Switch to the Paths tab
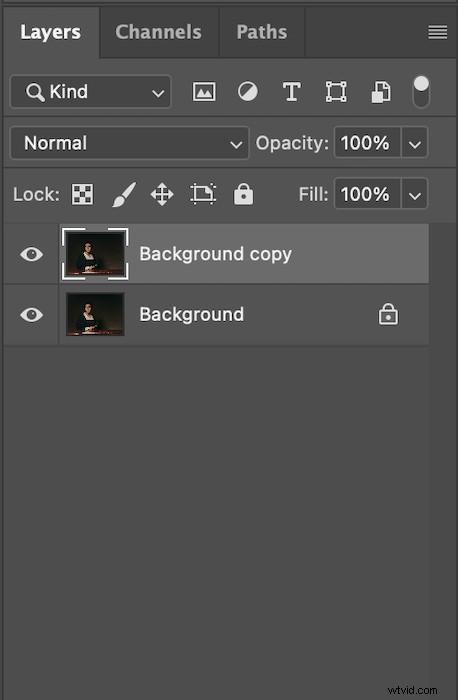Screen dimensions: 458x700 coord(262,32)
